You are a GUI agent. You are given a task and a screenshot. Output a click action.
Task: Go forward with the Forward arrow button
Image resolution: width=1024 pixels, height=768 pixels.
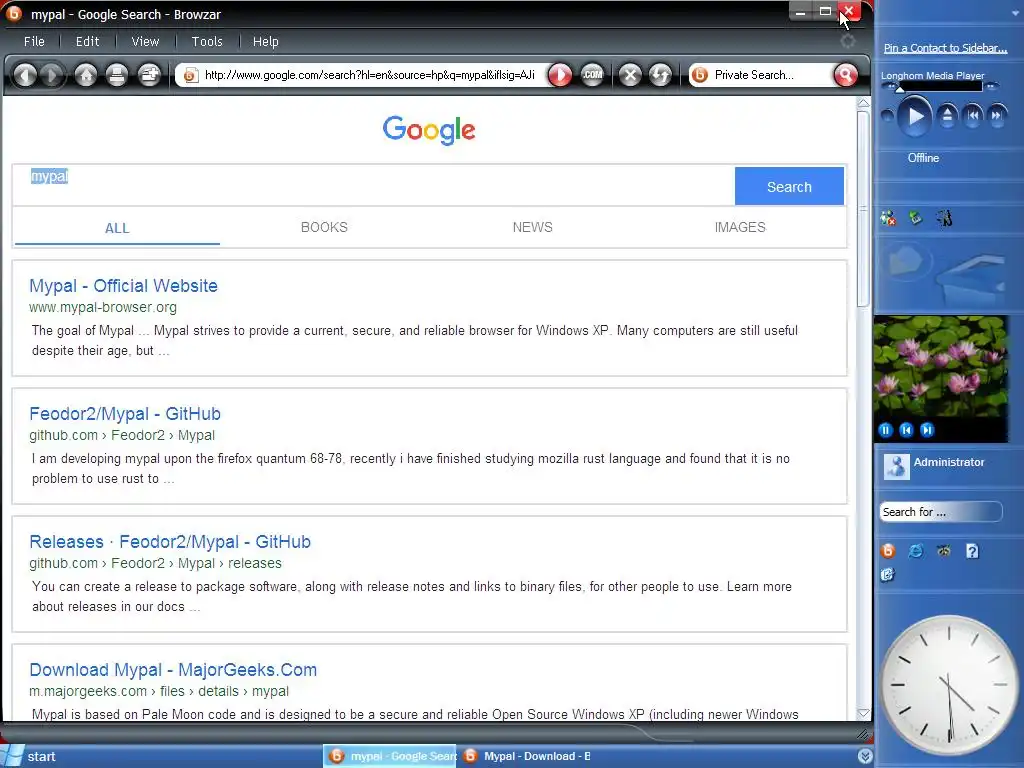(52, 75)
